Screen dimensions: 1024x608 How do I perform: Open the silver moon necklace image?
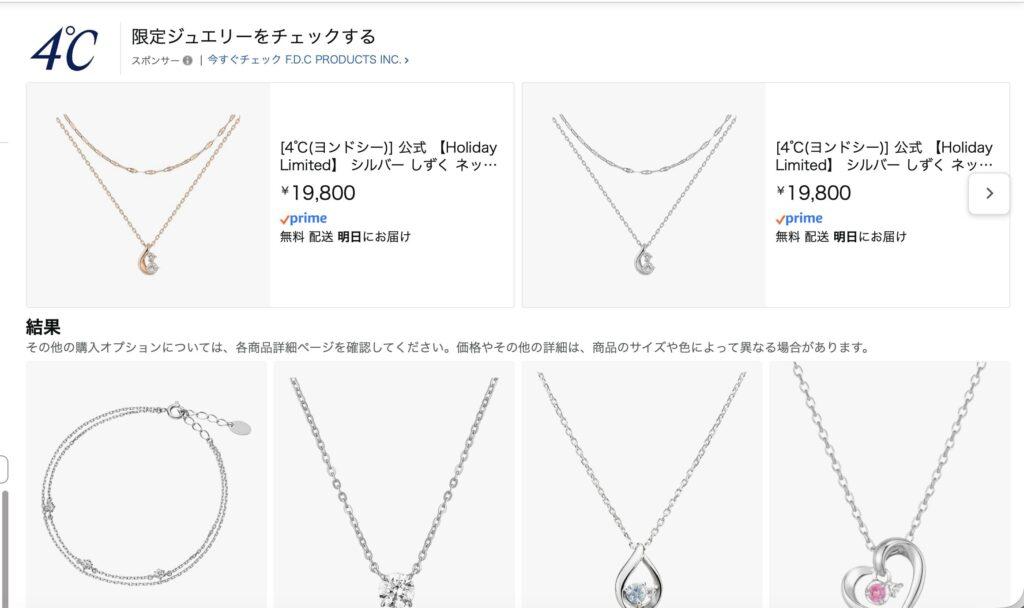coord(644,195)
